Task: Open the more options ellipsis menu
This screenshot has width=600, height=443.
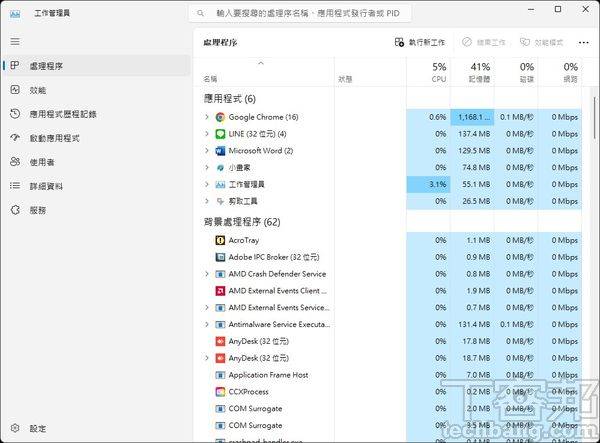Action: [x=584, y=42]
